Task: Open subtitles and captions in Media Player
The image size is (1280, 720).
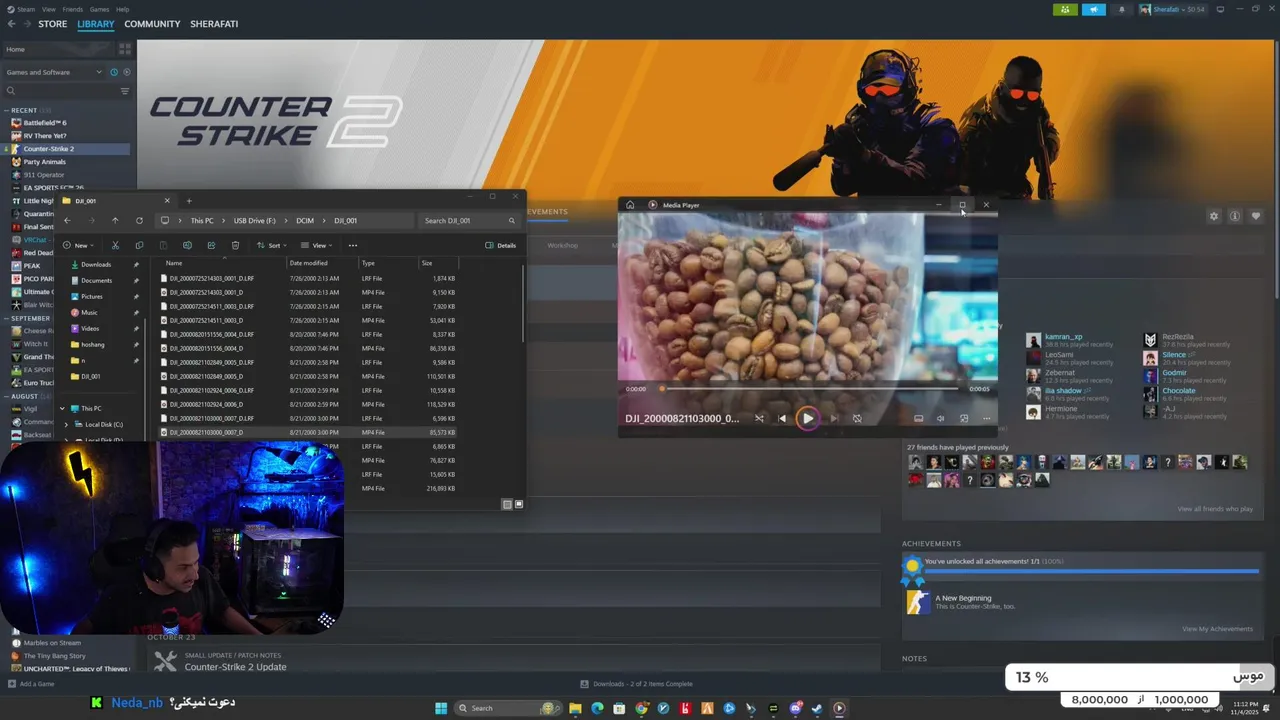Action: click(918, 418)
